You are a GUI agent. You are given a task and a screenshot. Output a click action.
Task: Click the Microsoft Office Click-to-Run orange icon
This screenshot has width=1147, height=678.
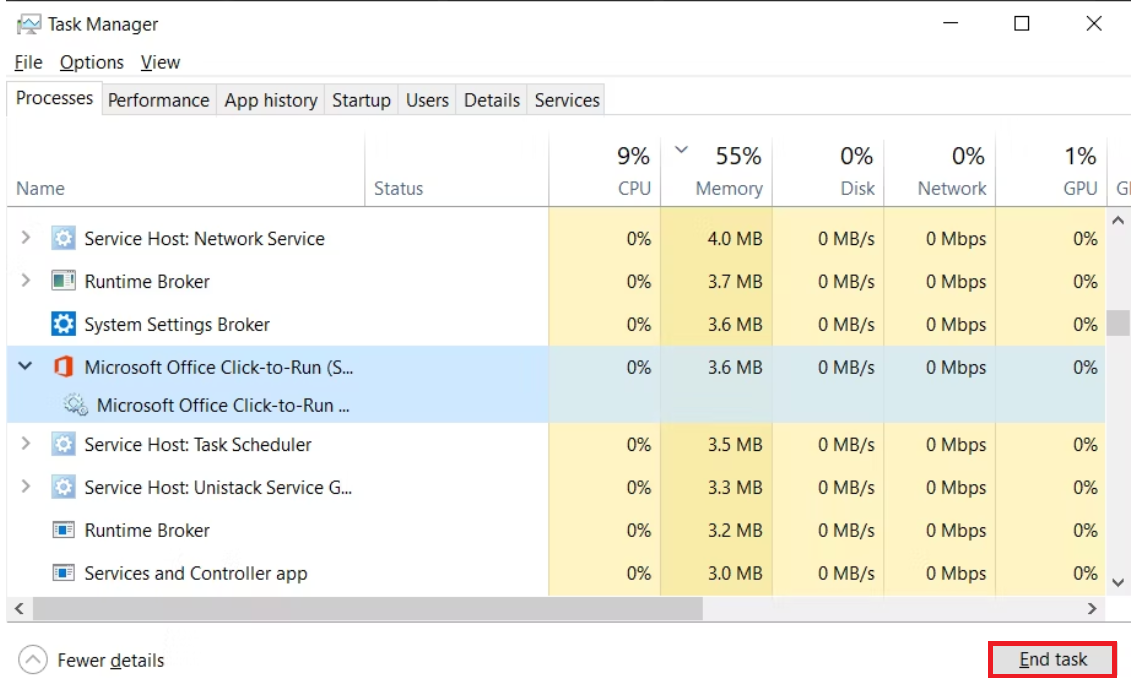(64, 366)
